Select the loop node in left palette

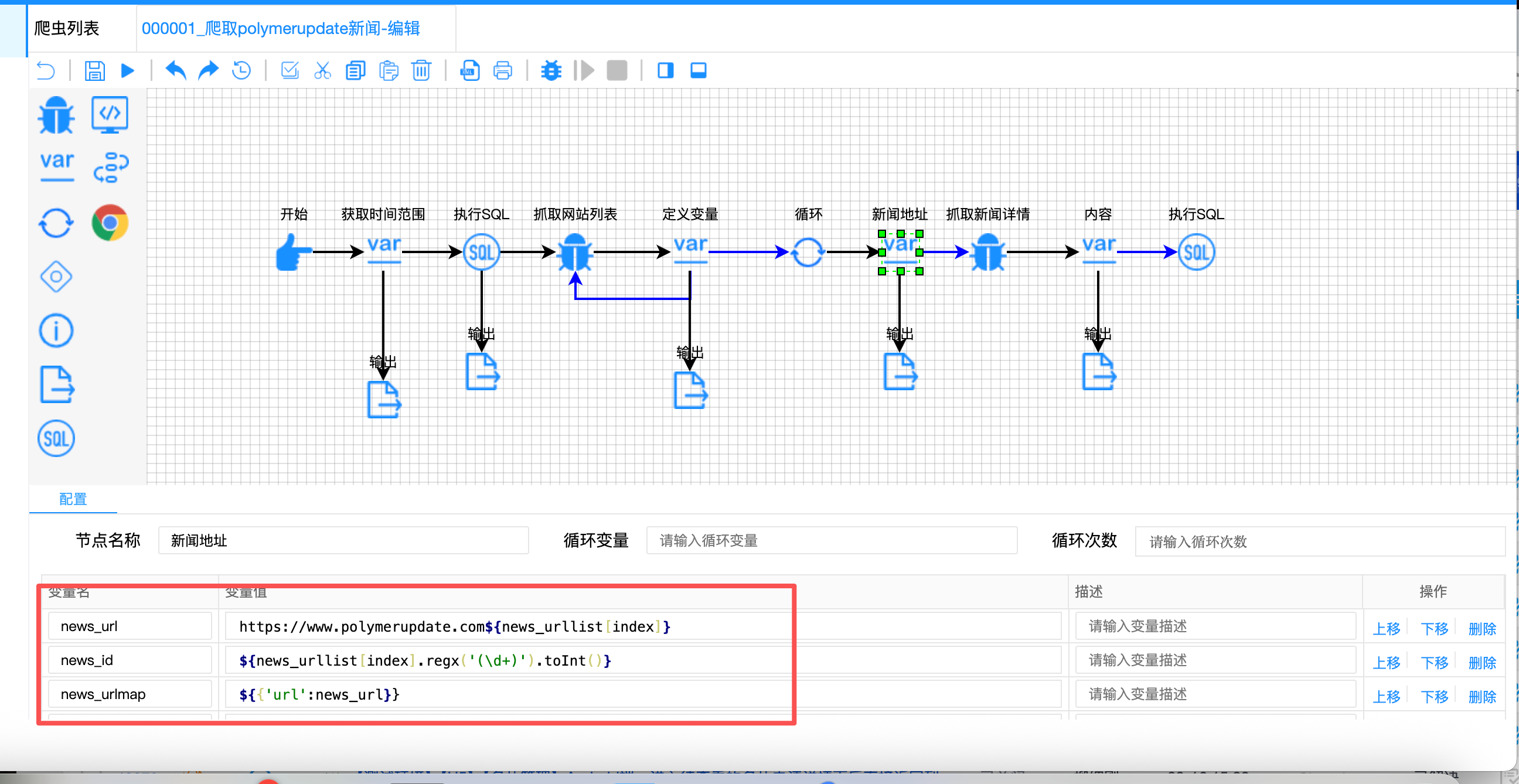coord(56,223)
